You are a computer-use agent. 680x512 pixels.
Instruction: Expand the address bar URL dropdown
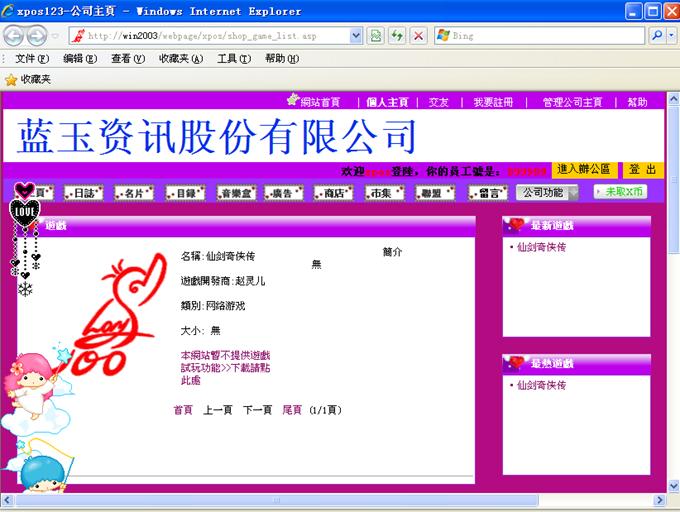pyautogui.click(x=356, y=36)
